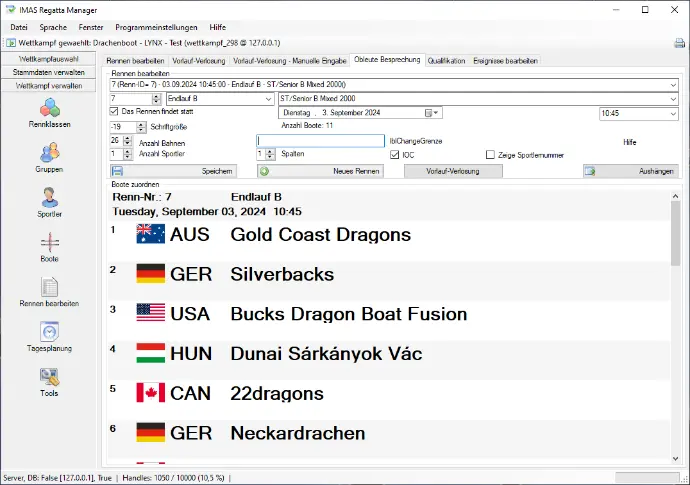Click the Stammdaten verwalten sidebar button

(49, 72)
